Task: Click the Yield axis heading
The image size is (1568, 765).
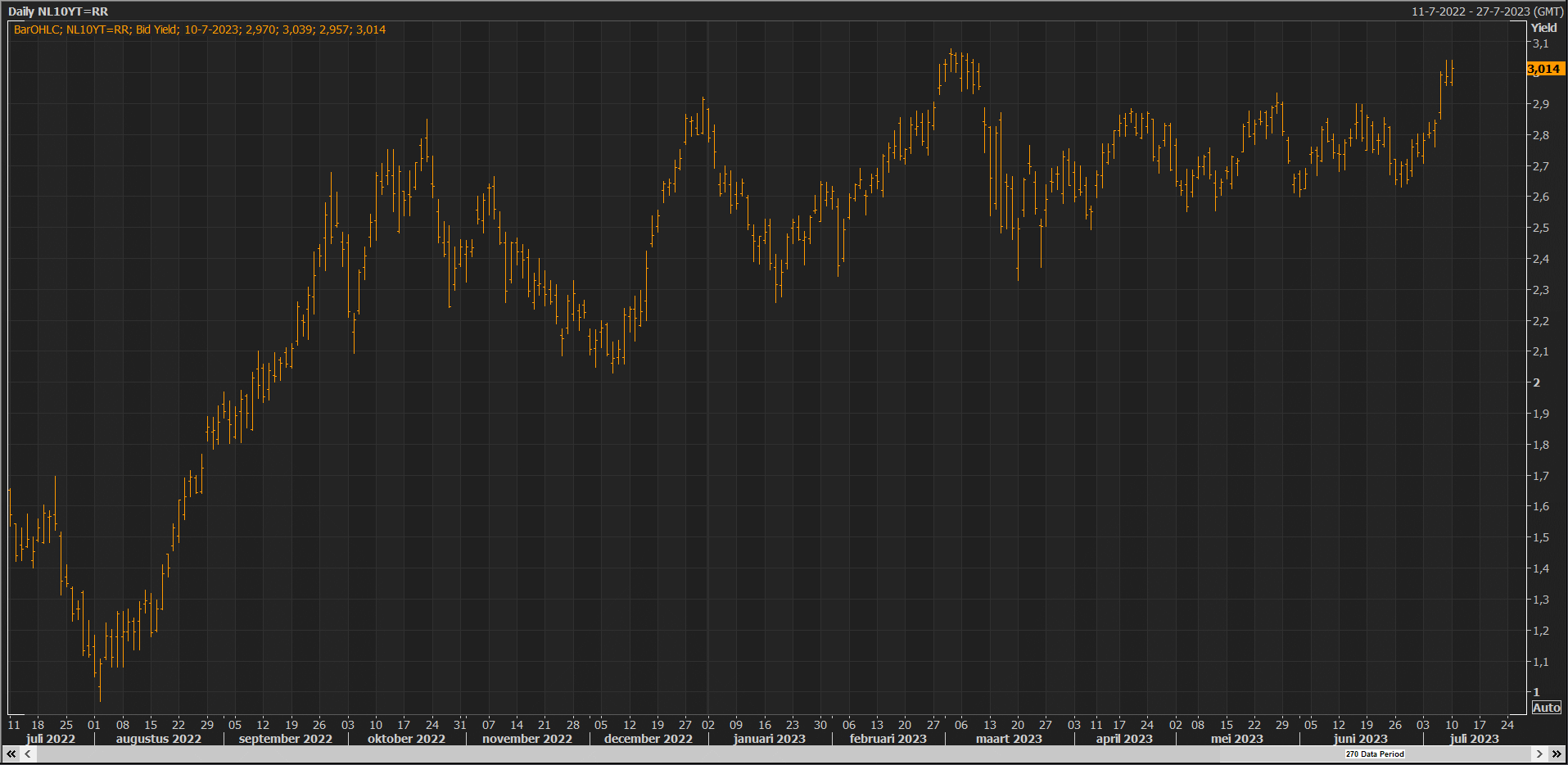Action: coord(1543,28)
